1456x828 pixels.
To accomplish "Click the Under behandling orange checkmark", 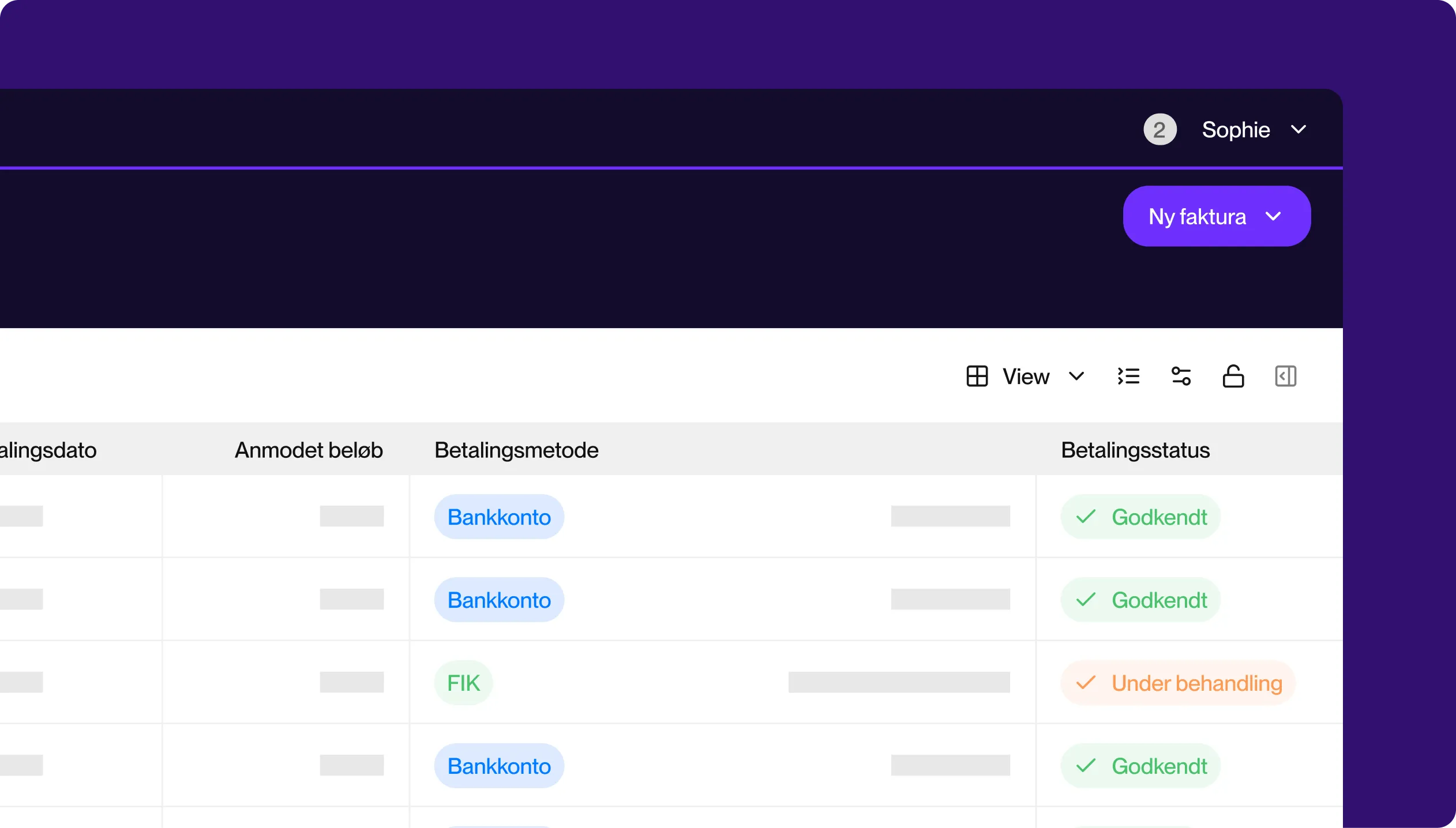I will 1086,683.
